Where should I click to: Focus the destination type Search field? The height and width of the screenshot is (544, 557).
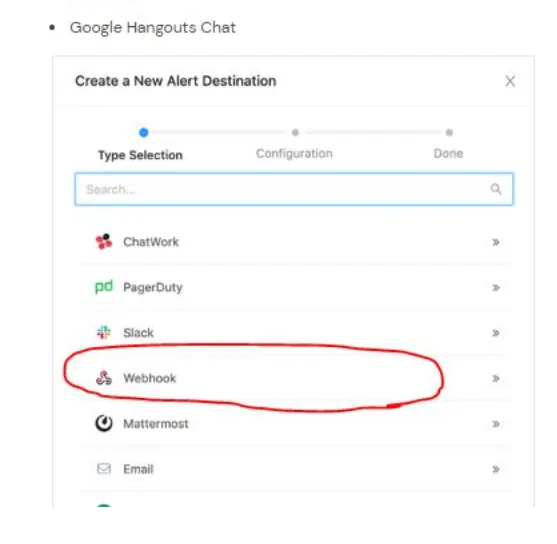coord(294,189)
